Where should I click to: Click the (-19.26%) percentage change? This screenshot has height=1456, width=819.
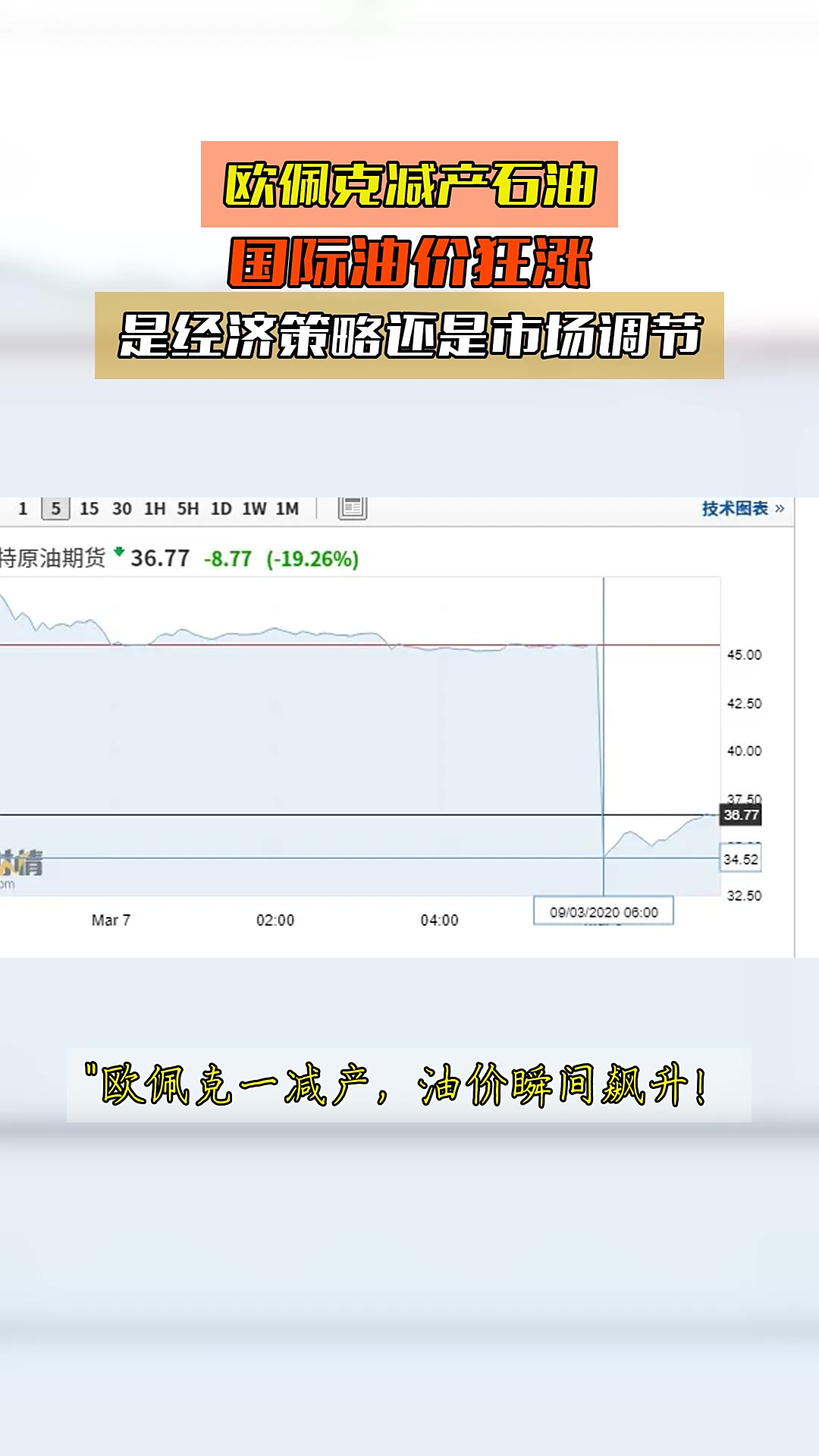pyautogui.click(x=312, y=559)
